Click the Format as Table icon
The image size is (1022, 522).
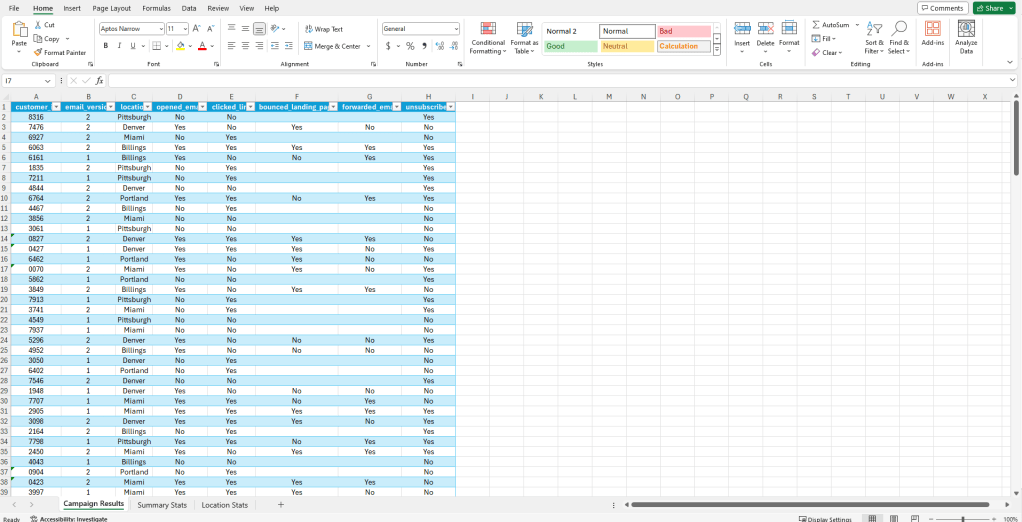pos(524,30)
